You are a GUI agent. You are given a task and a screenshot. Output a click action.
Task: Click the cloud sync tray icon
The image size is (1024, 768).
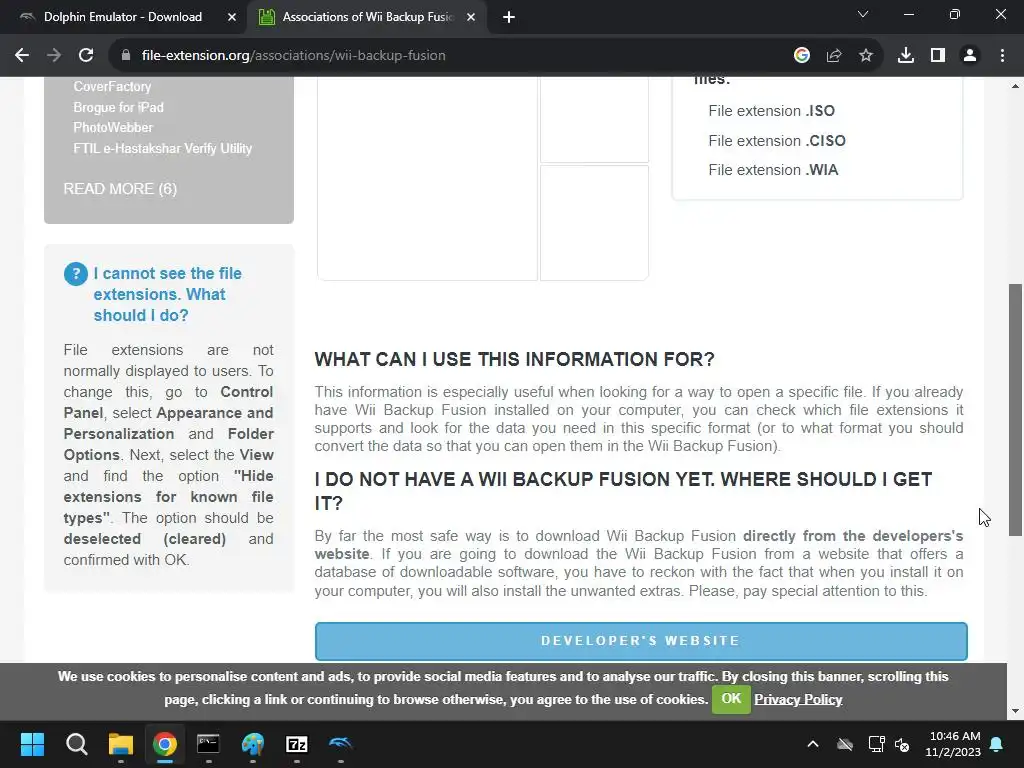(x=845, y=744)
